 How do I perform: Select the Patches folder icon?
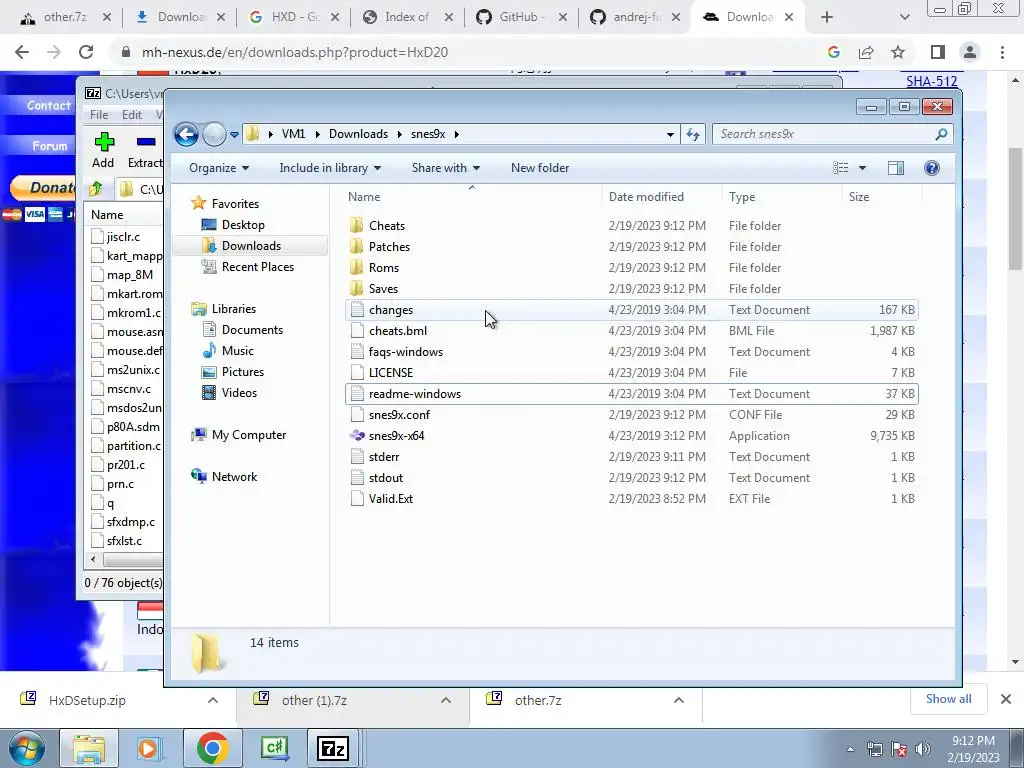click(x=357, y=246)
